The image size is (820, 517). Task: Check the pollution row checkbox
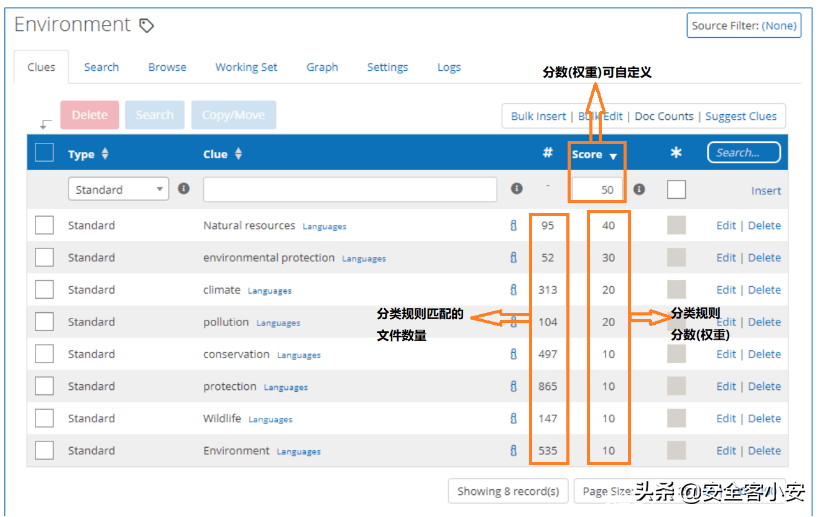coord(44,322)
